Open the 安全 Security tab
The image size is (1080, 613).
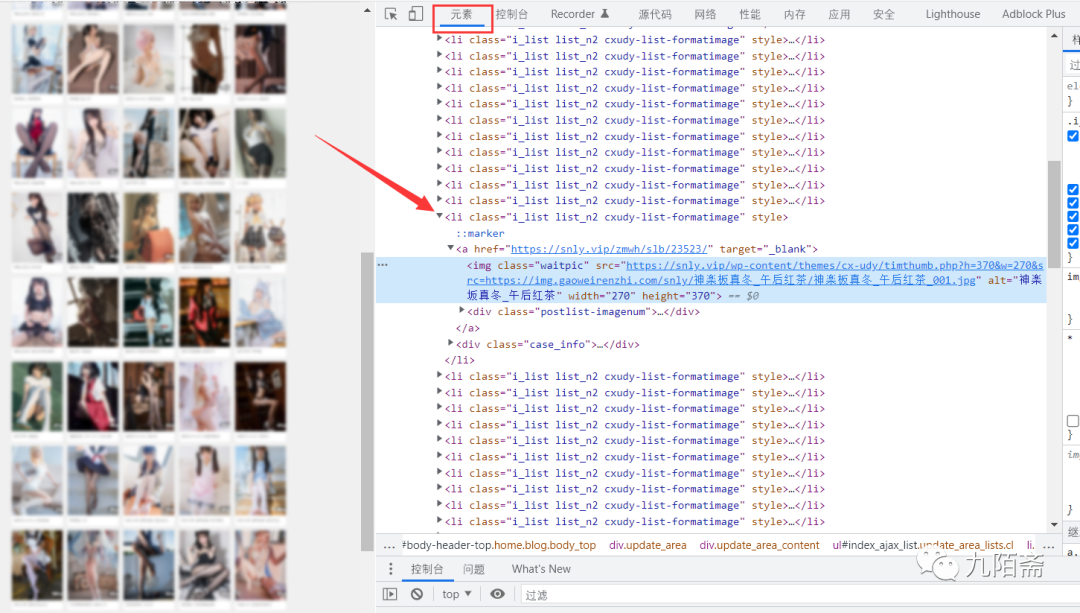(x=884, y=14)
